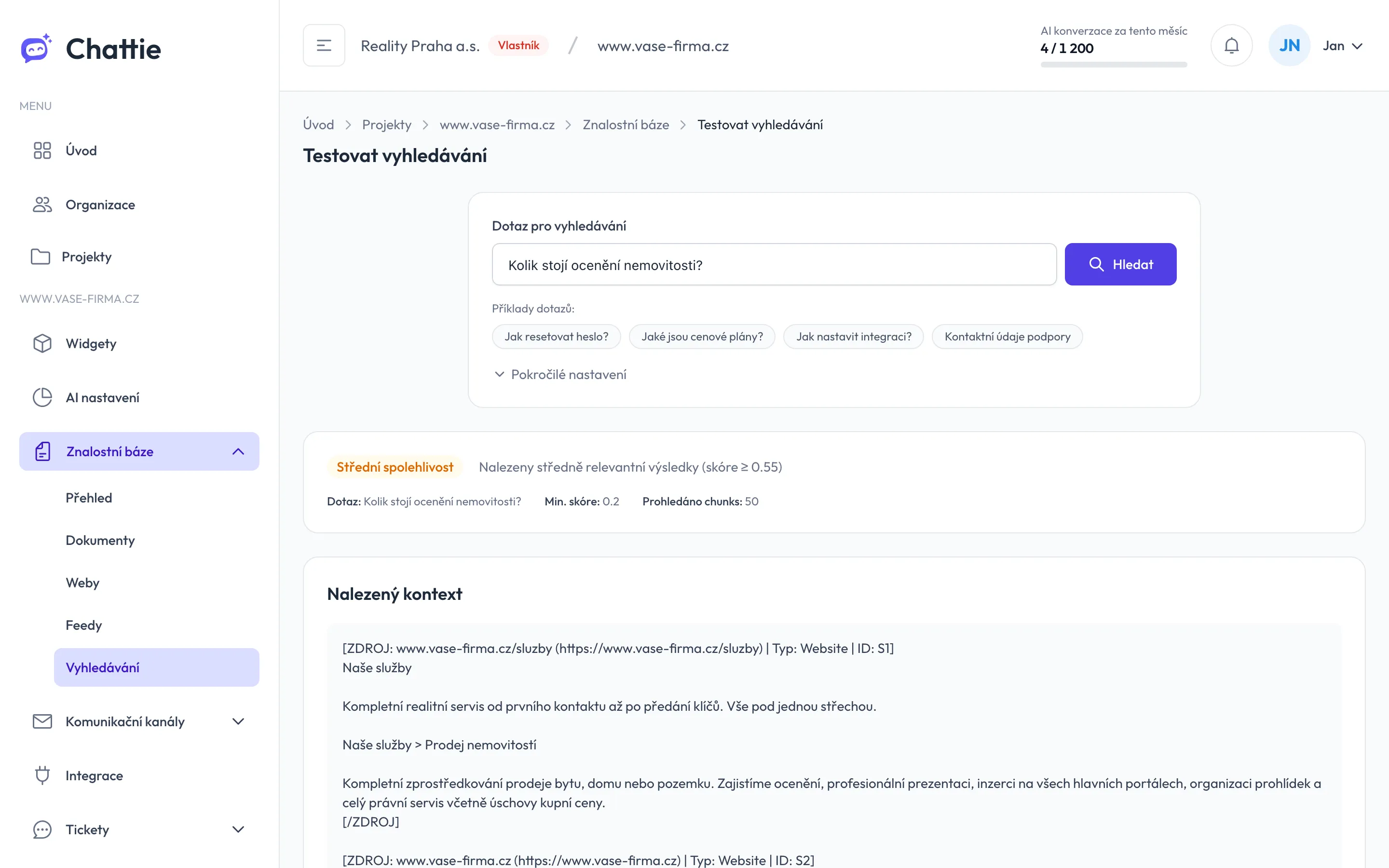Open Projekty in the sidebar menu
This screenshot has width=1389, height=868.
(139, 257)
